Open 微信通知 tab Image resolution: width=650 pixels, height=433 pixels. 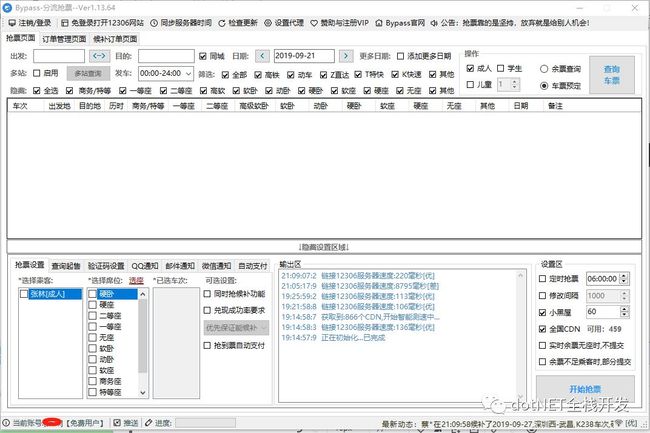point(216,266)
